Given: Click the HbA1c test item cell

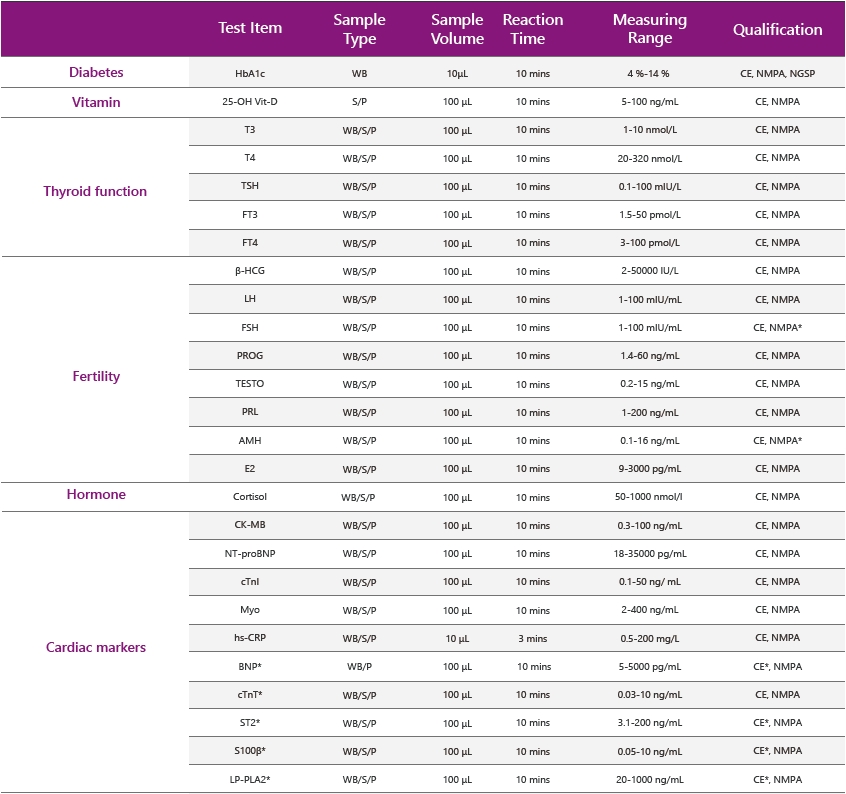Looking at the screenshot, I should [250, 74].
